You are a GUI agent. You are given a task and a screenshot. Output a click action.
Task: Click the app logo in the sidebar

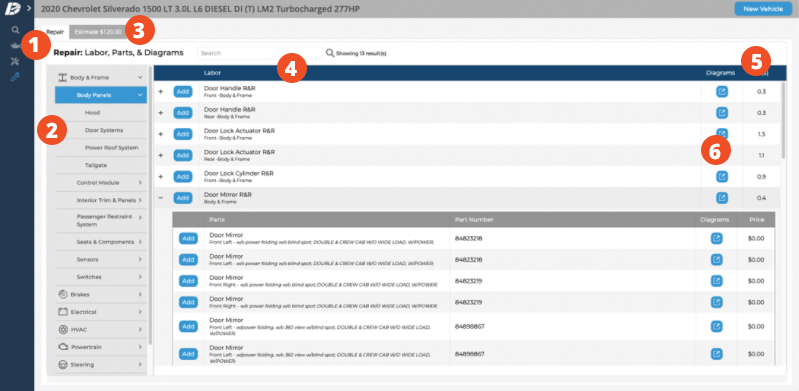pyautogui.click(x=13, y=9)
